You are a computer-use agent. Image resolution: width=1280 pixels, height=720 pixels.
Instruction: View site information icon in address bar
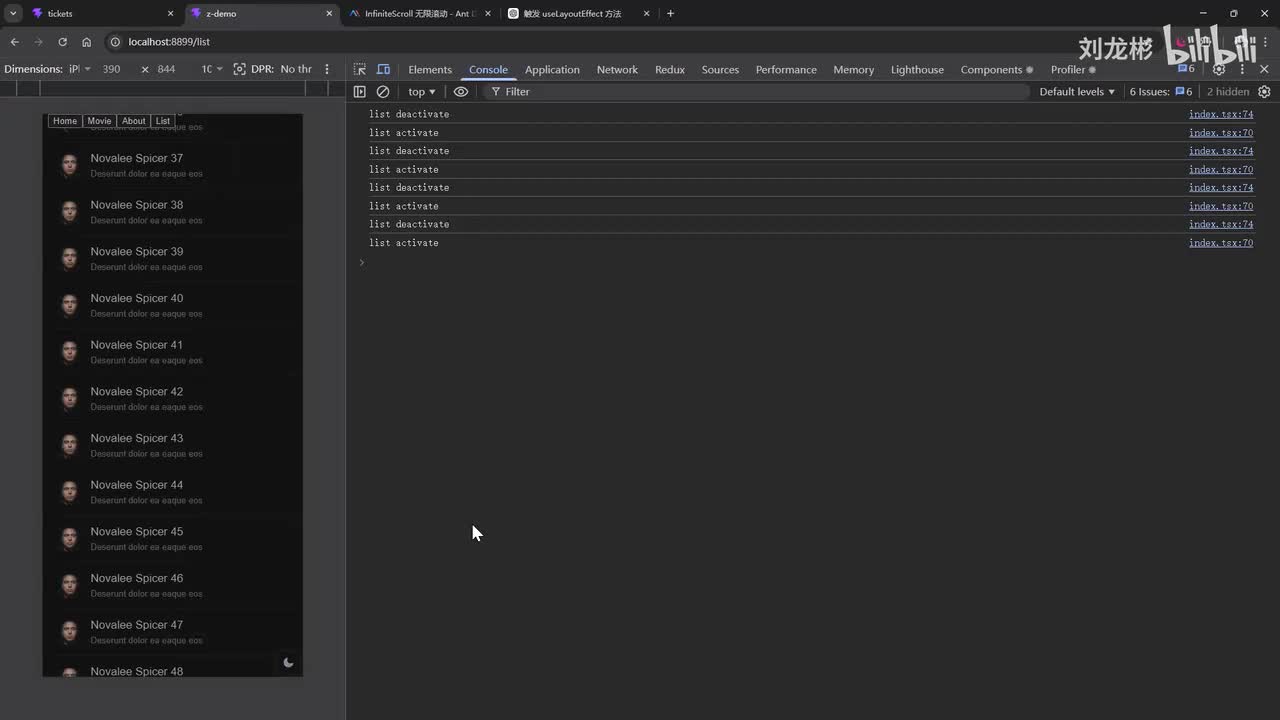115,42
